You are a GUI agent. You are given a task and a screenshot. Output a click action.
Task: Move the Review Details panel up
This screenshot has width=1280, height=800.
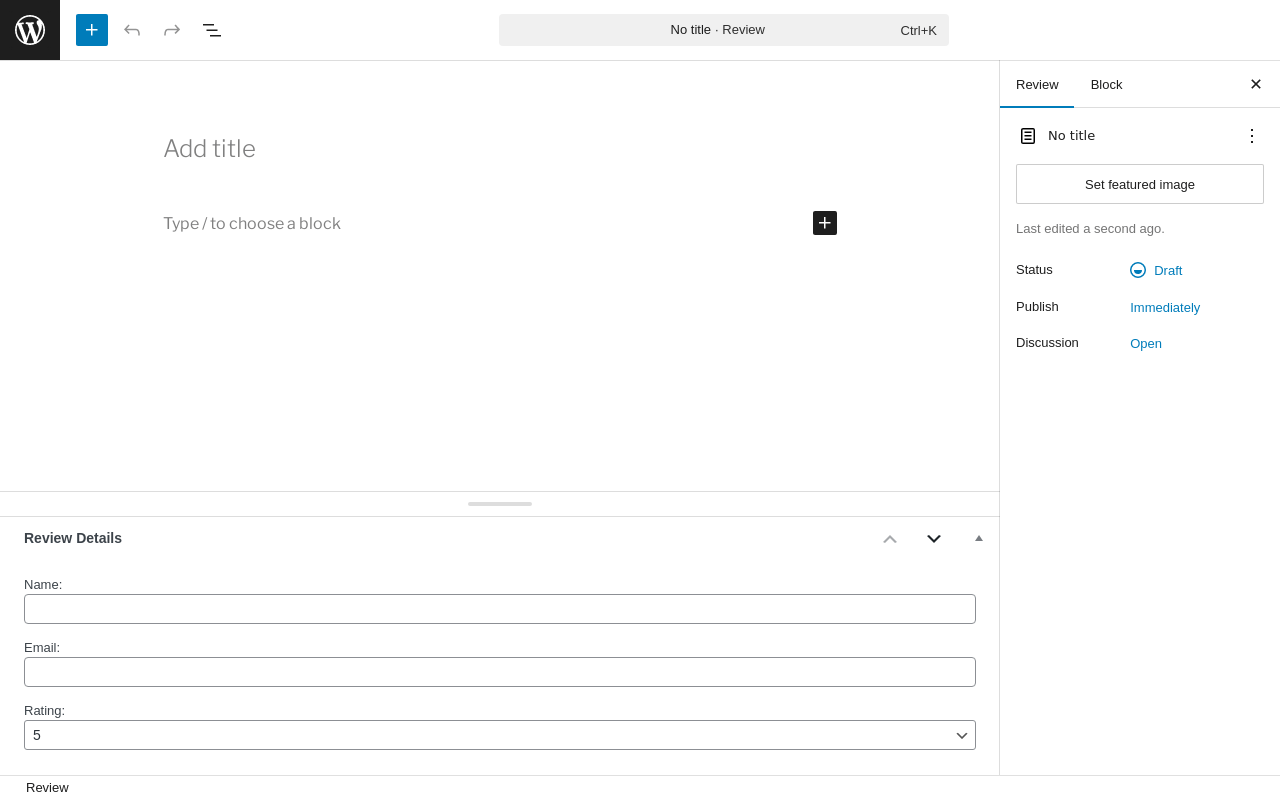click(890, 539)
